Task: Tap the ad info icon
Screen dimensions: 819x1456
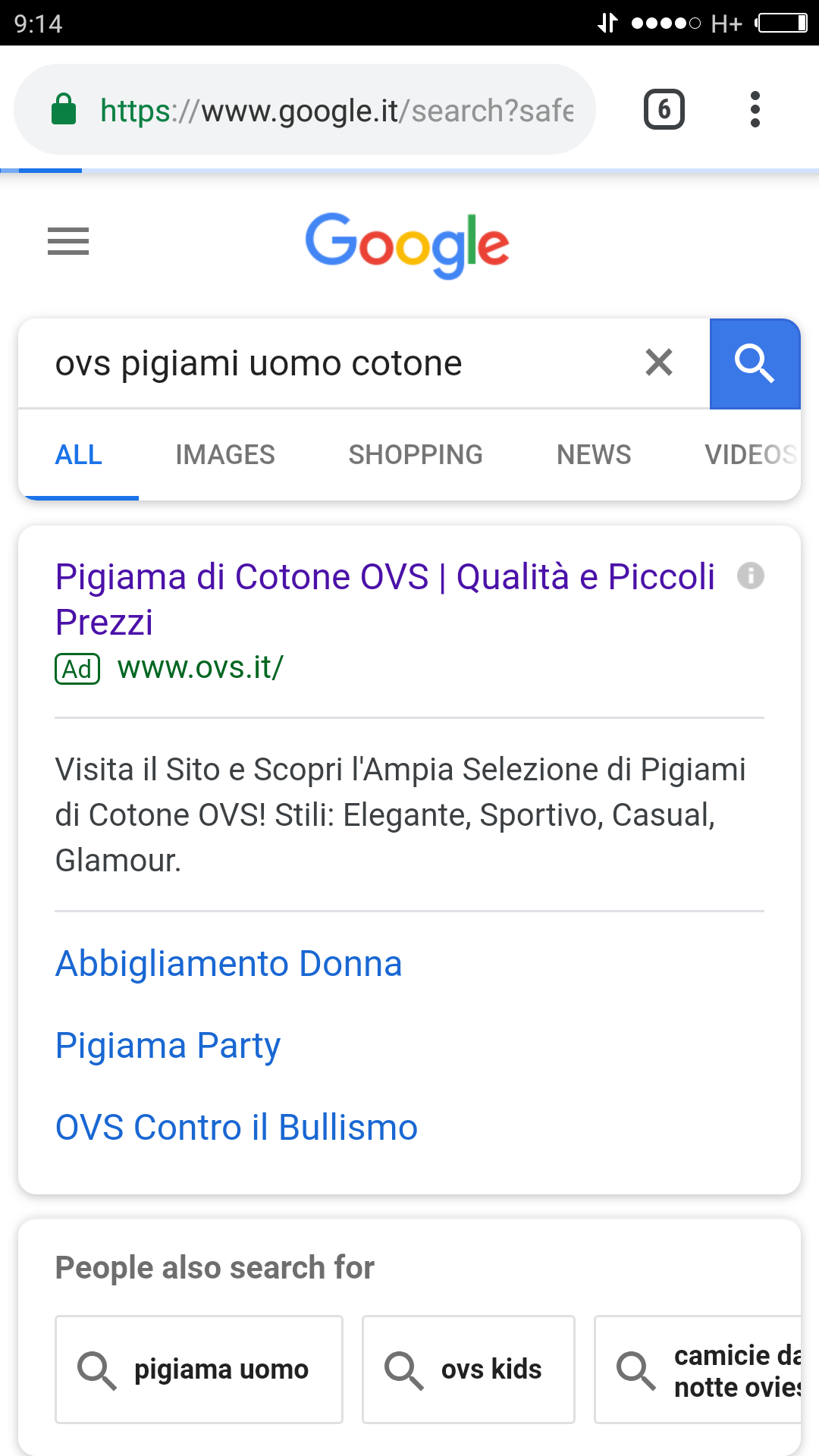Action: 751,576
